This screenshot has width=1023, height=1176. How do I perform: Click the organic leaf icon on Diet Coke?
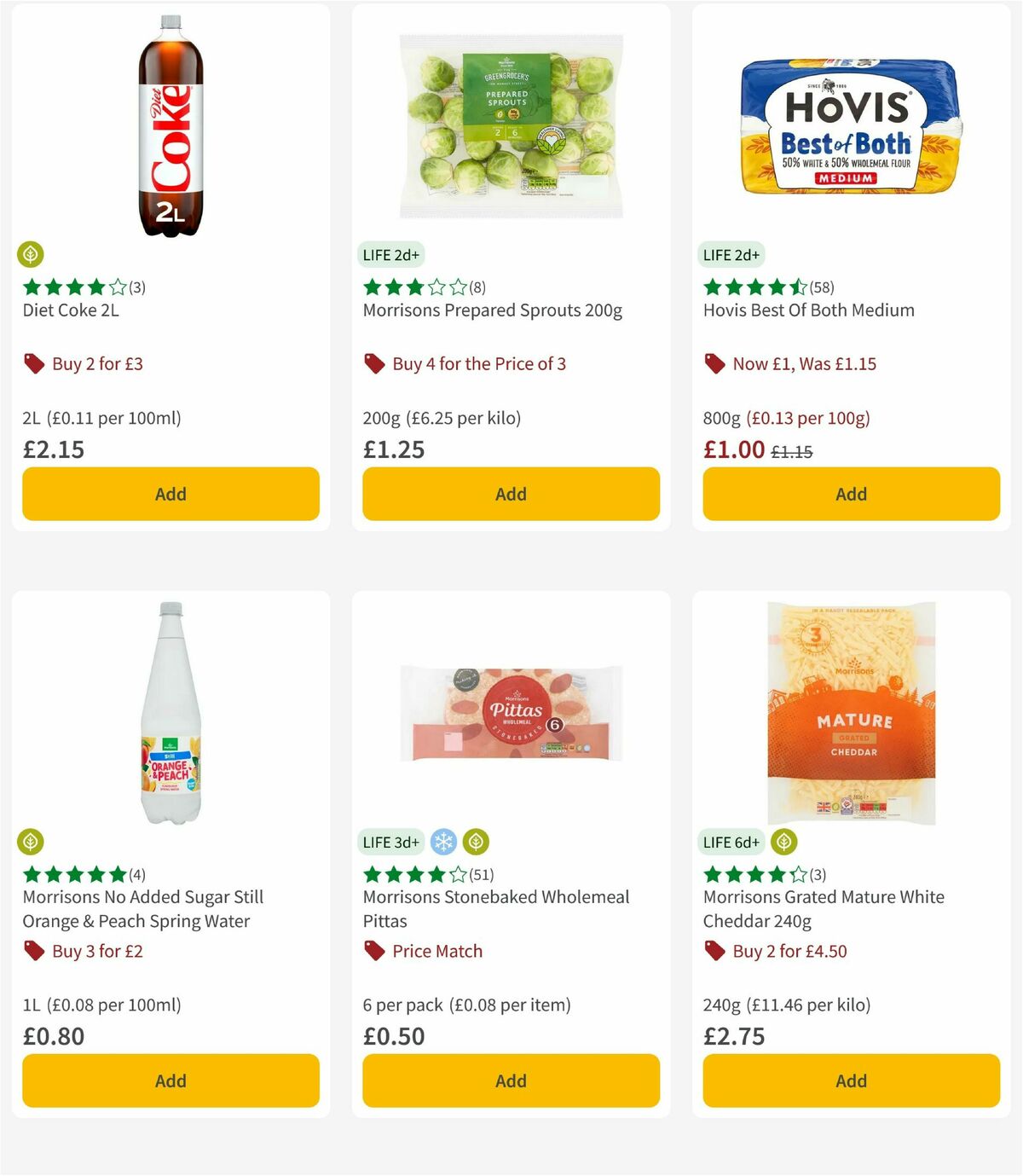point(32,255)
